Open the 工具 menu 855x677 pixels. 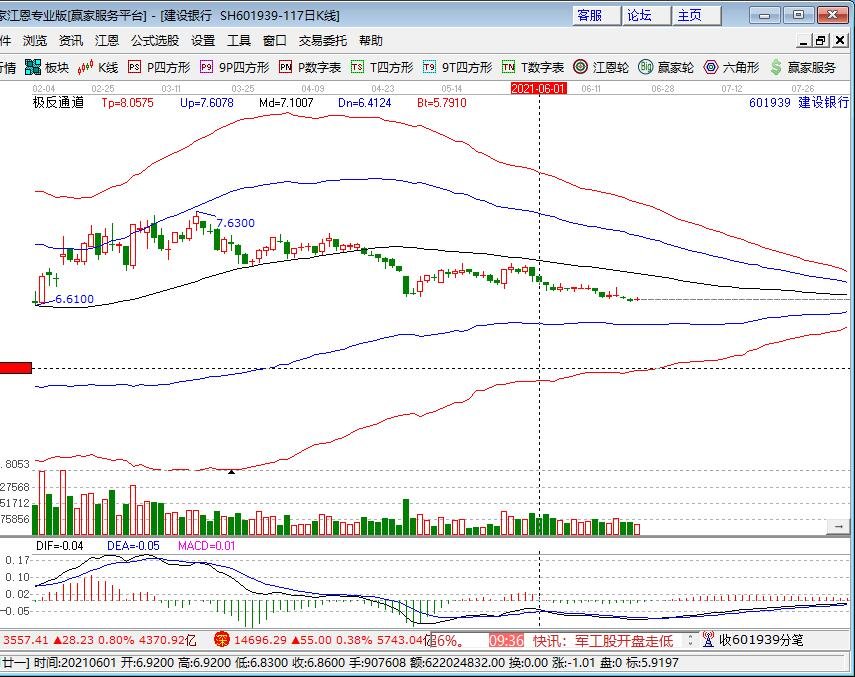click(239, 40)
